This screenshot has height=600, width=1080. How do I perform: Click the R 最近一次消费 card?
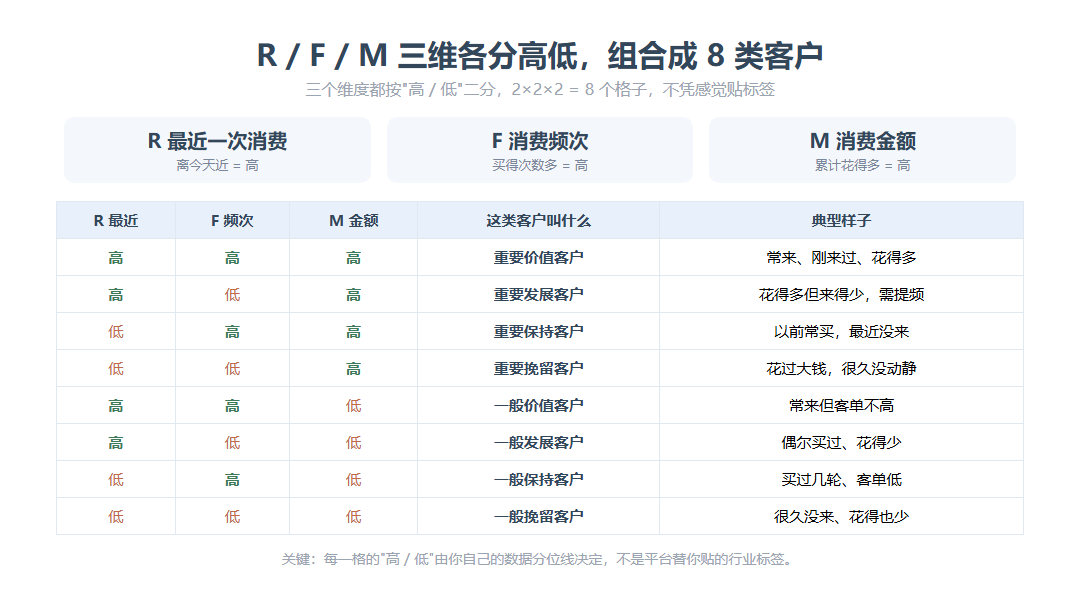pos(218,150)
